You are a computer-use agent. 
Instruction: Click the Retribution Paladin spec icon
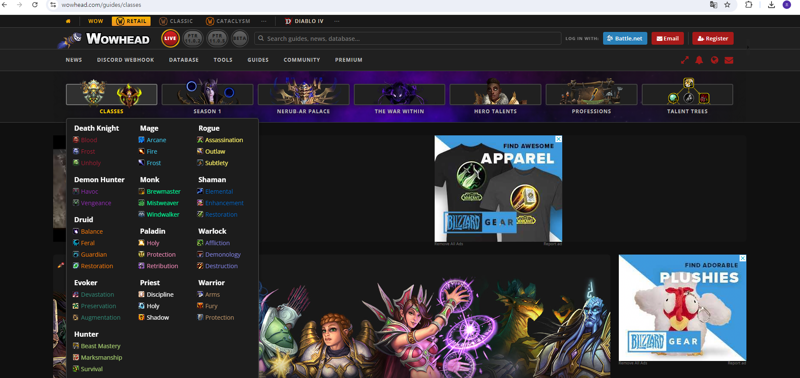coord(141,266)
